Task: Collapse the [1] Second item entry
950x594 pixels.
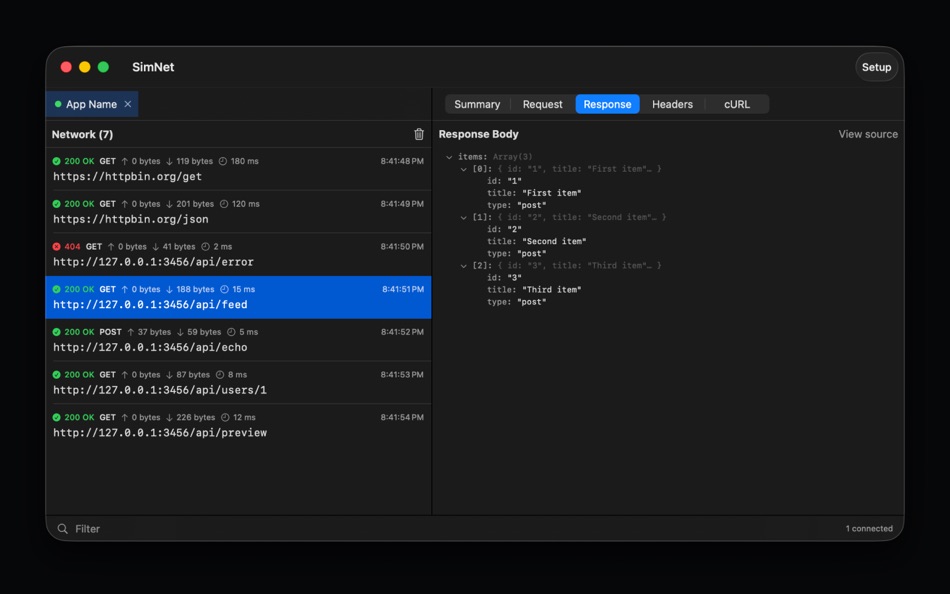Action: (x=463, y=217)
